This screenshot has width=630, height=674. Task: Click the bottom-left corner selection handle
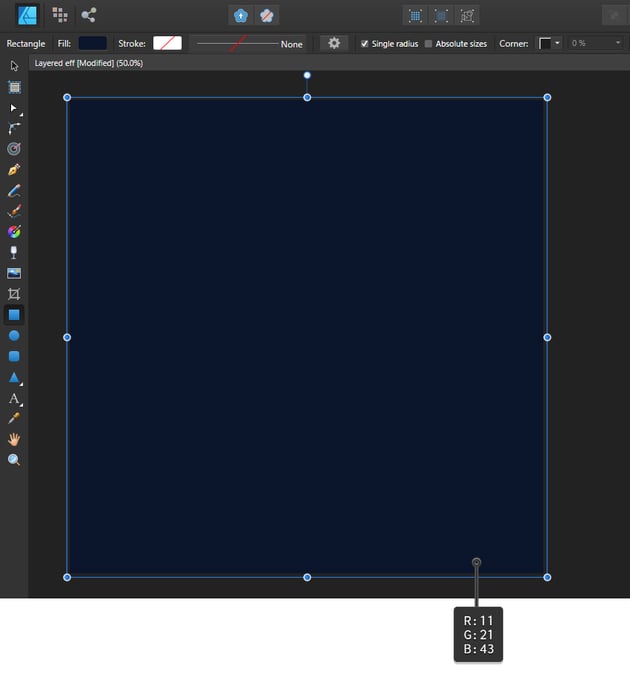67,577
